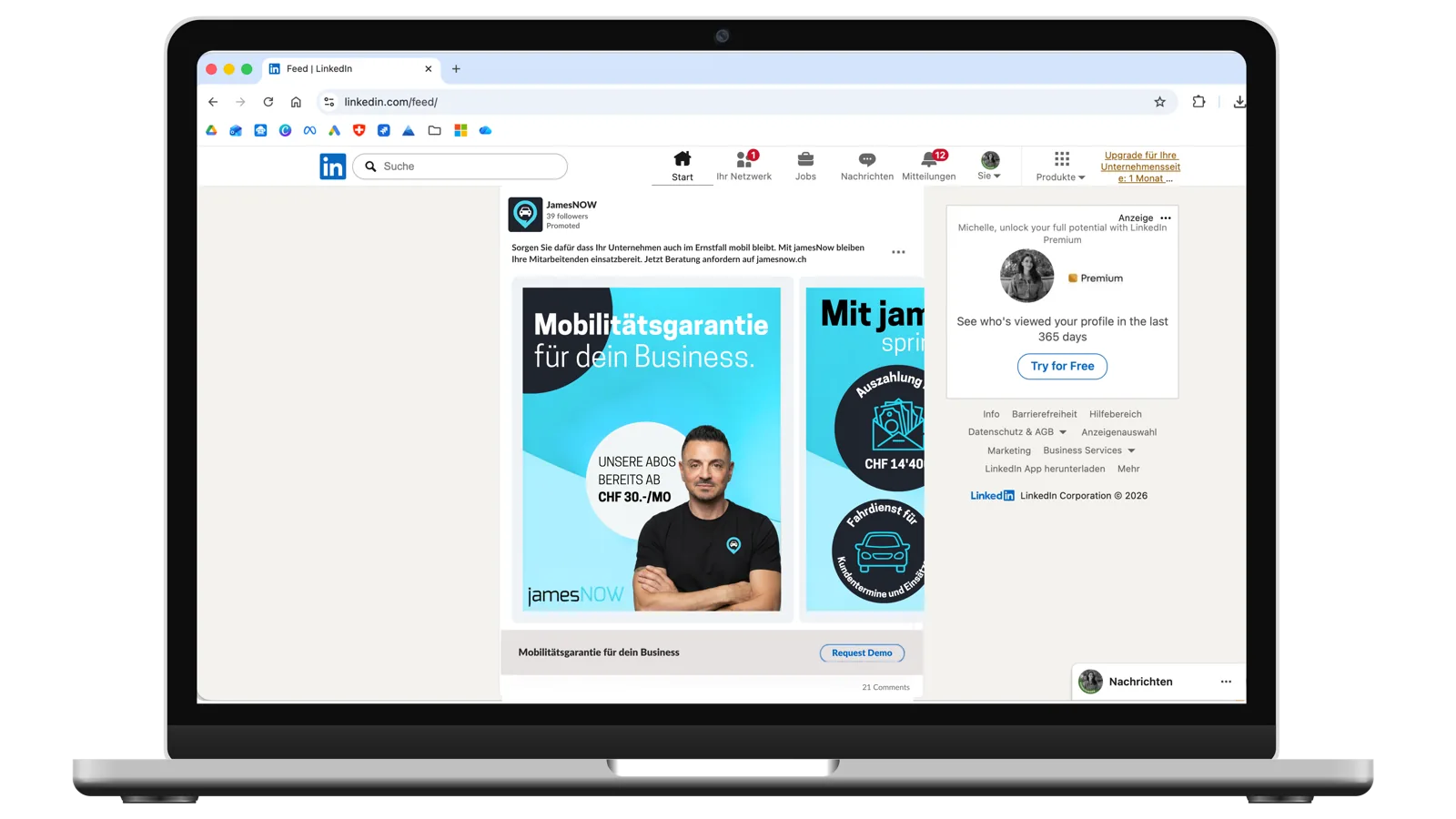
Task: Open Nachrichten panel options three dots
Action: point(1226,682)
